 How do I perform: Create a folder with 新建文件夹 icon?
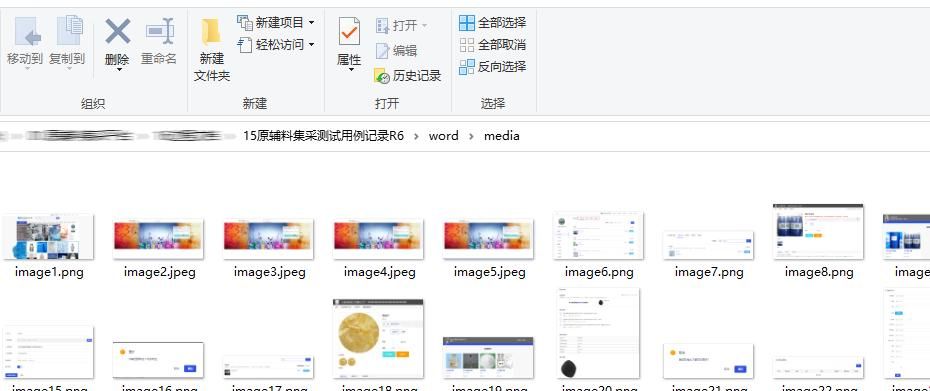(211, 32)
